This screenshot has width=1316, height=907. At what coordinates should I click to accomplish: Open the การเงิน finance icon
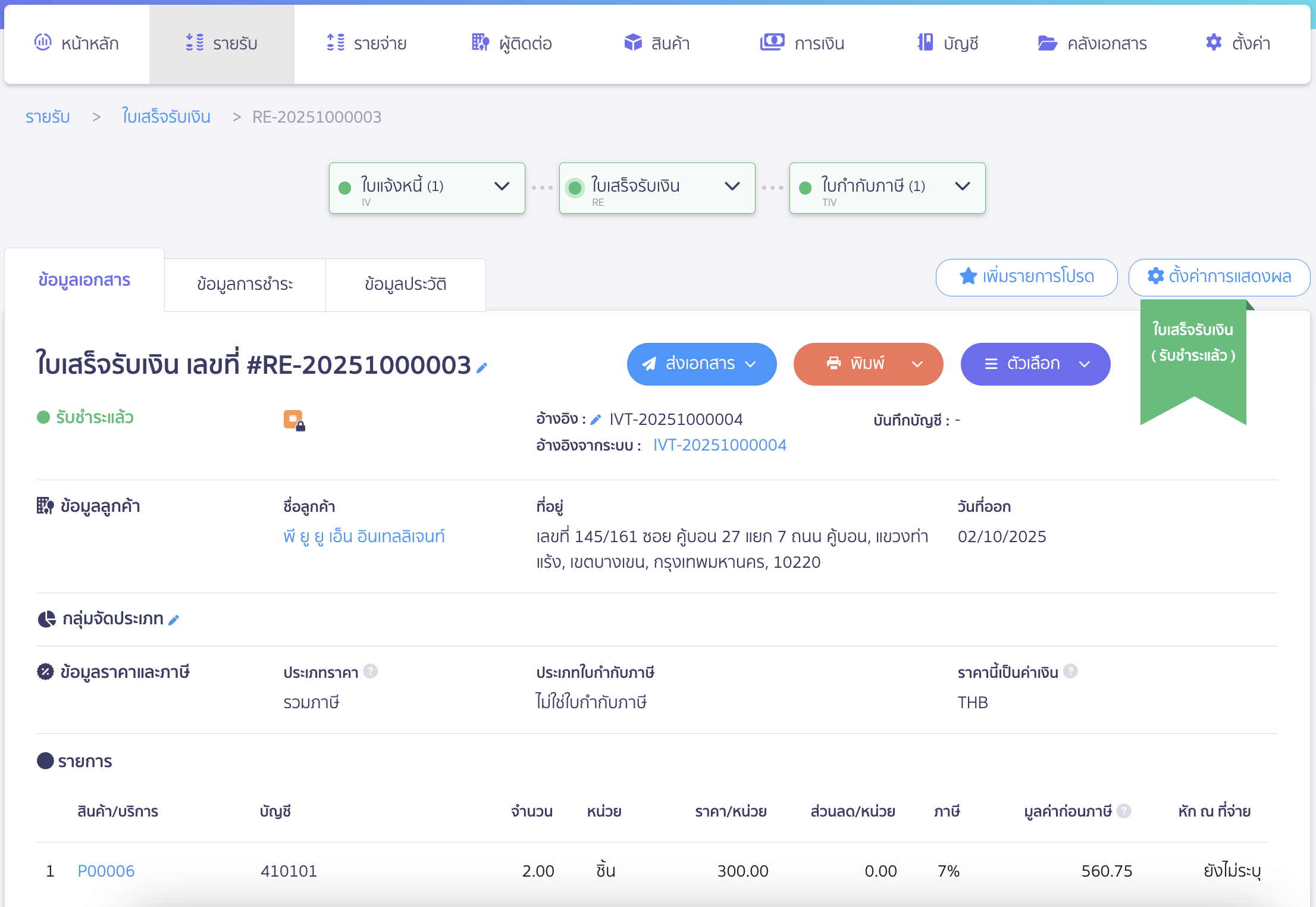[772, 42]
